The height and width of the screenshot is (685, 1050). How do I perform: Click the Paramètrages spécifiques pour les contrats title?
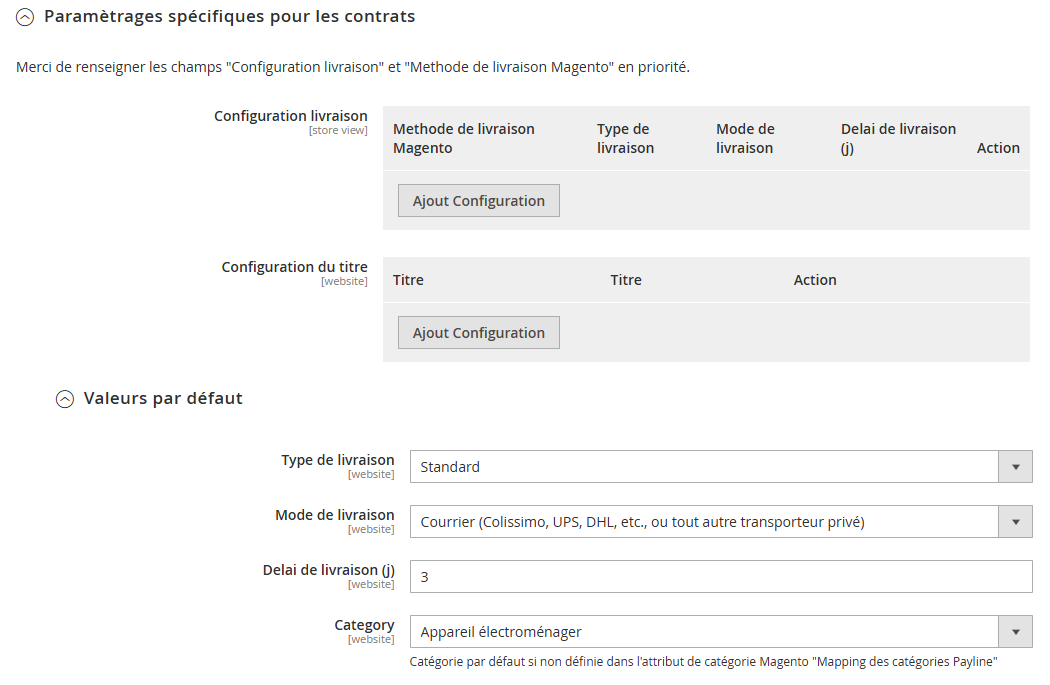tap(229, 17)
